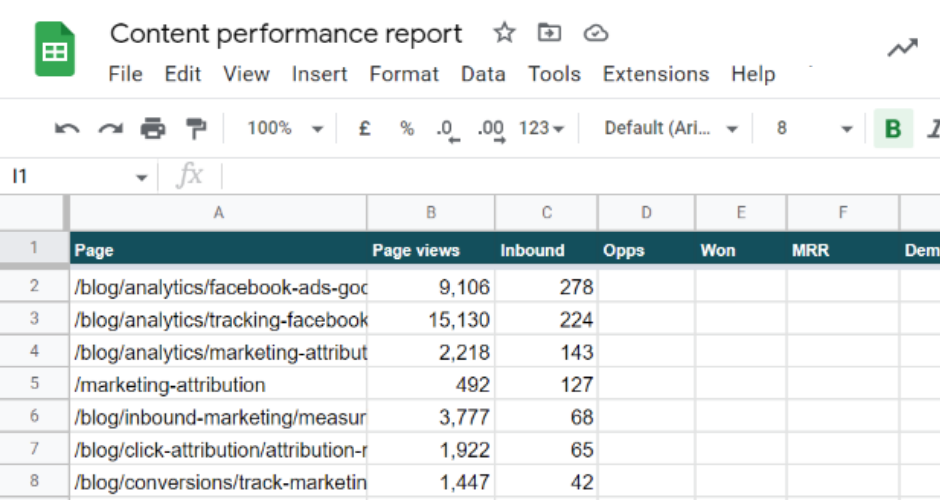940x500 pixels.
Task: Check the cloud save status icon
Action: [596, 33]
